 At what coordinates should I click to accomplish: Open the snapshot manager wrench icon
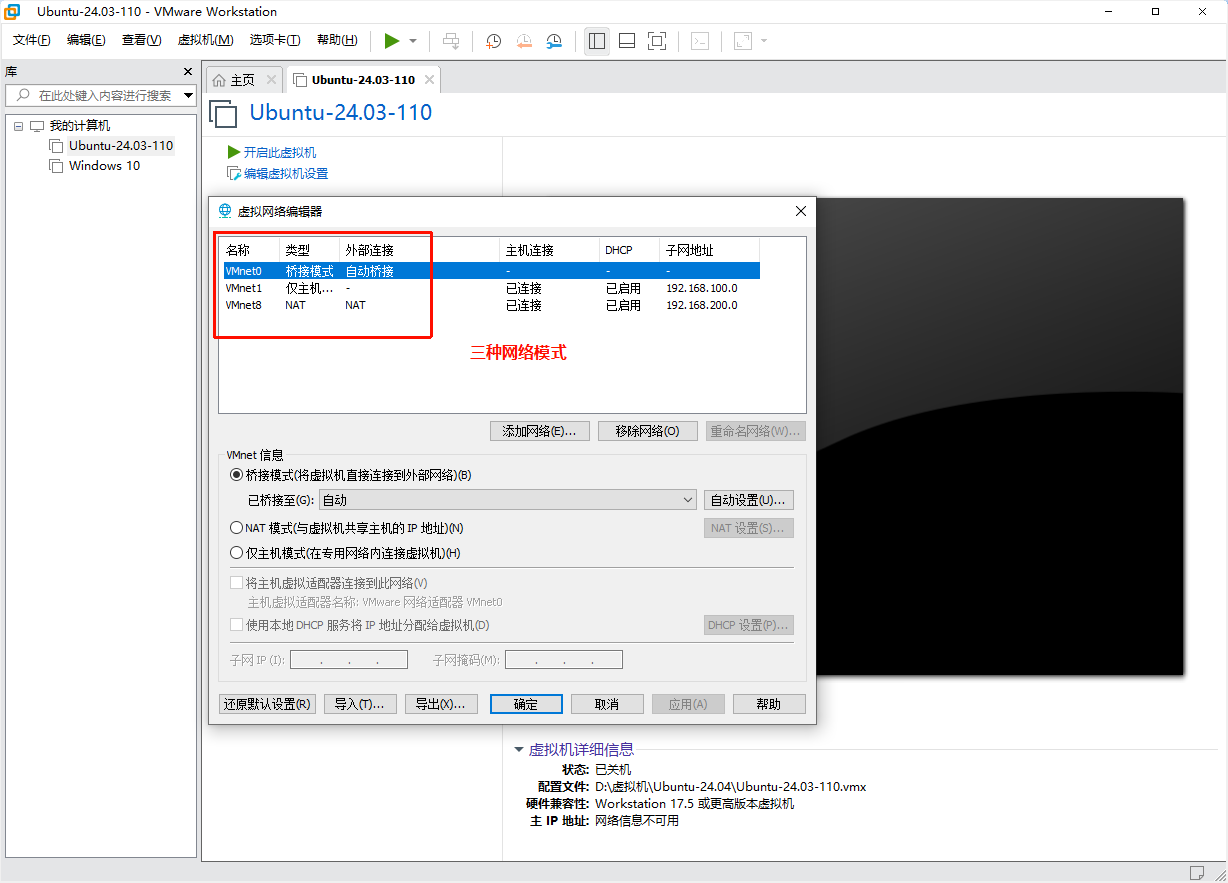(x=554, y=41)
